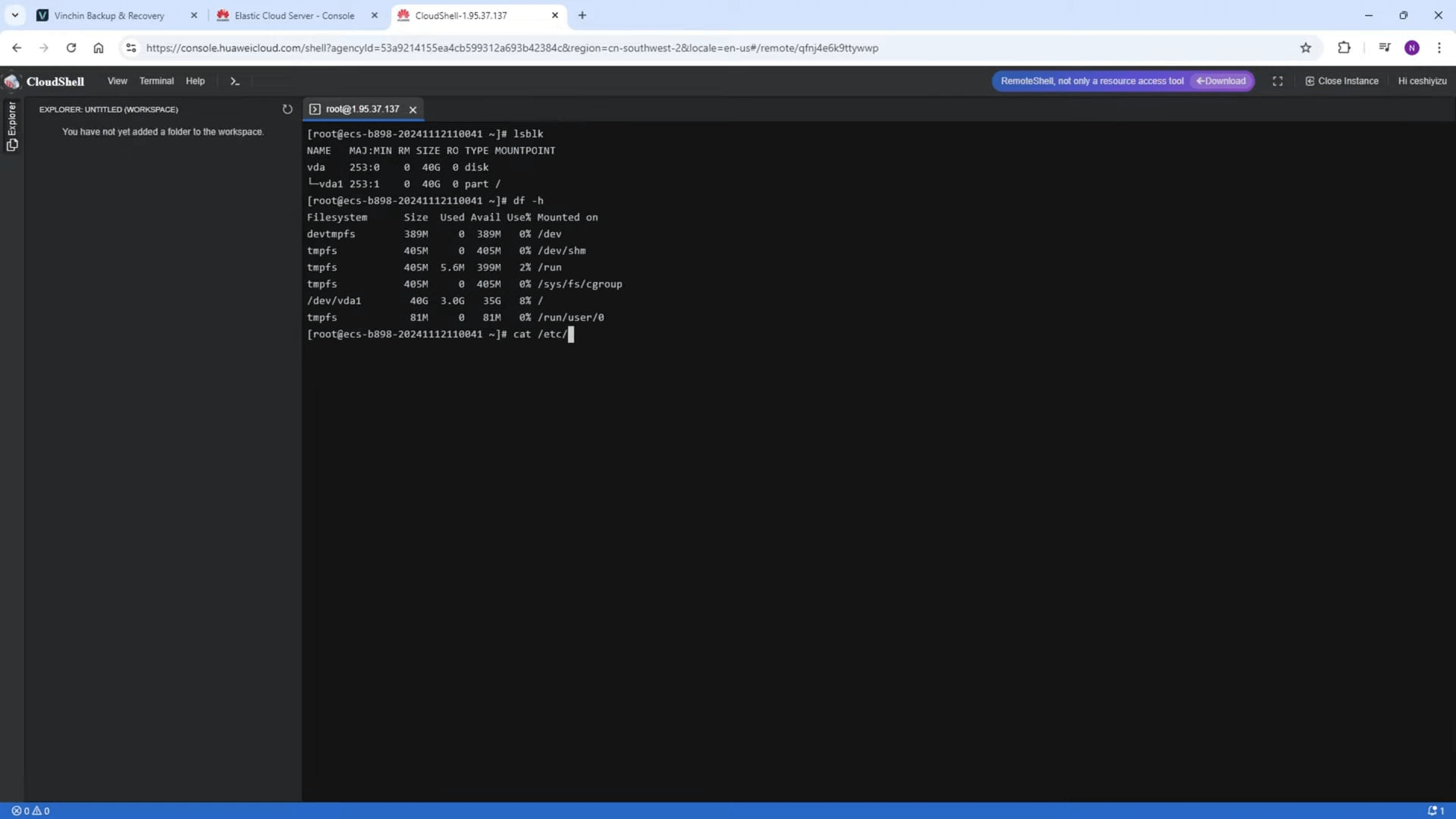Close the root@1.95.37.137 terminal tab
1456x819 pixels.
point(413,110)
